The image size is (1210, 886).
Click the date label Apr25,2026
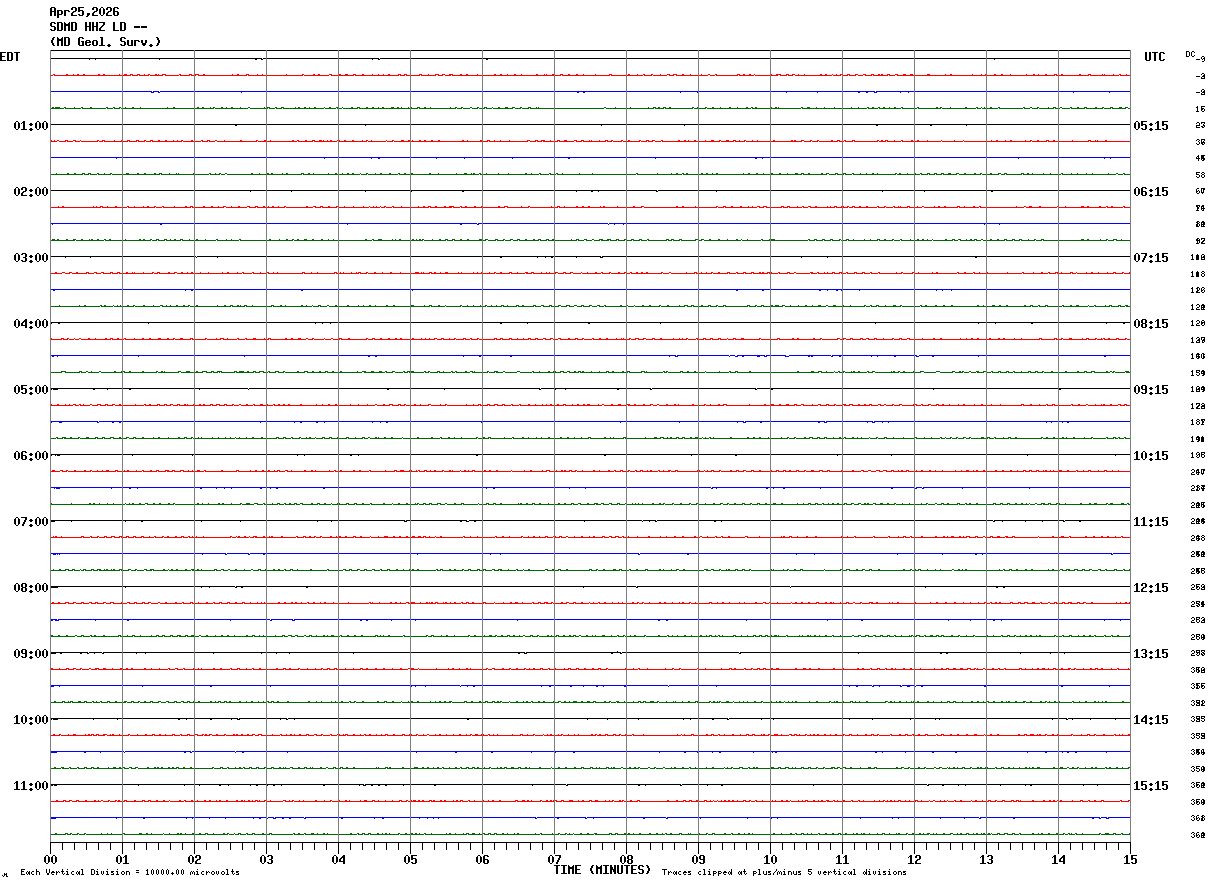(x=84, y=12)
